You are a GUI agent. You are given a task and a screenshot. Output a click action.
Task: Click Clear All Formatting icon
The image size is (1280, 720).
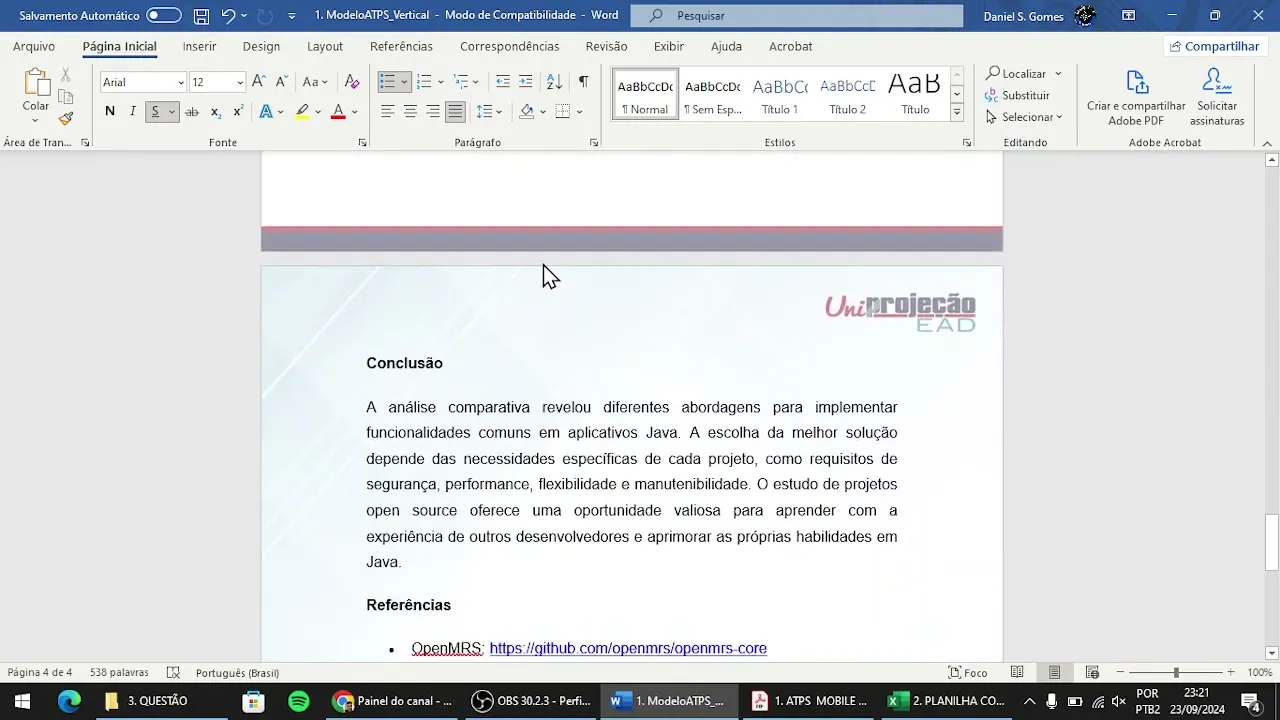(x=351, y=82)
